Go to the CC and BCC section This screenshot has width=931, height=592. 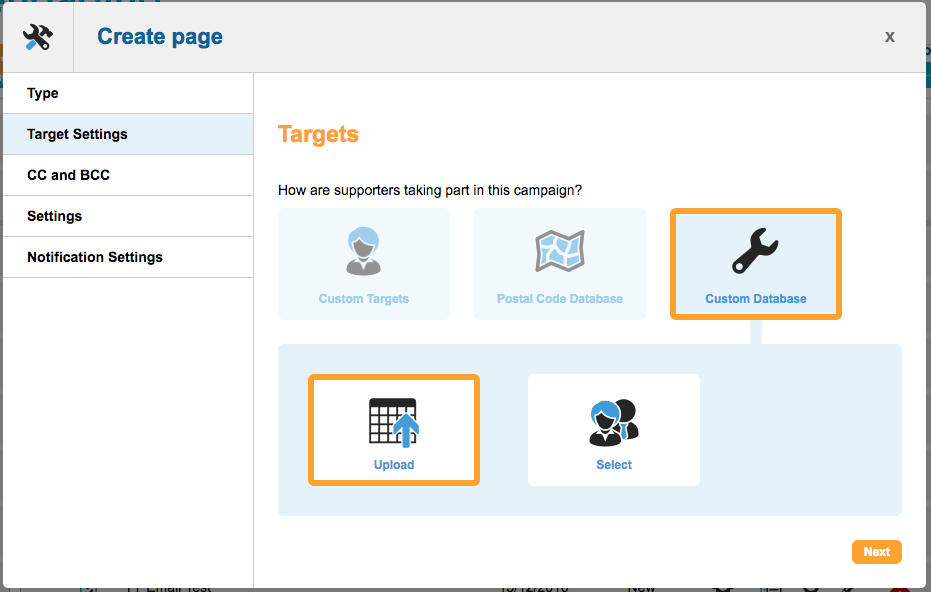coord(68,175)
